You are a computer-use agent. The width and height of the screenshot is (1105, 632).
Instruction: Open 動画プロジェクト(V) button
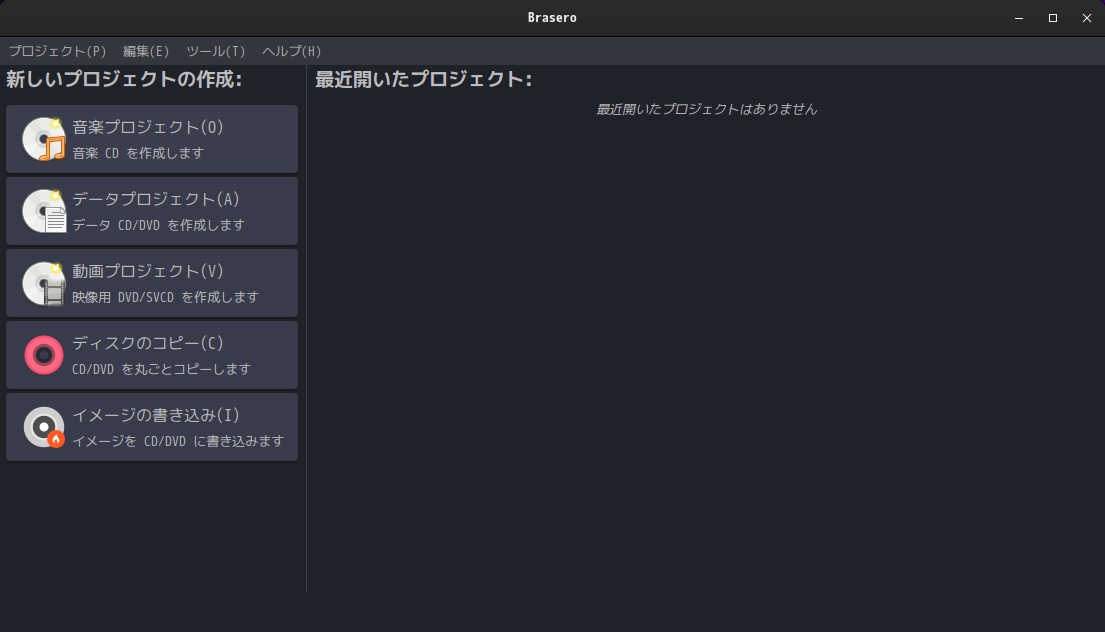point(152,283)
